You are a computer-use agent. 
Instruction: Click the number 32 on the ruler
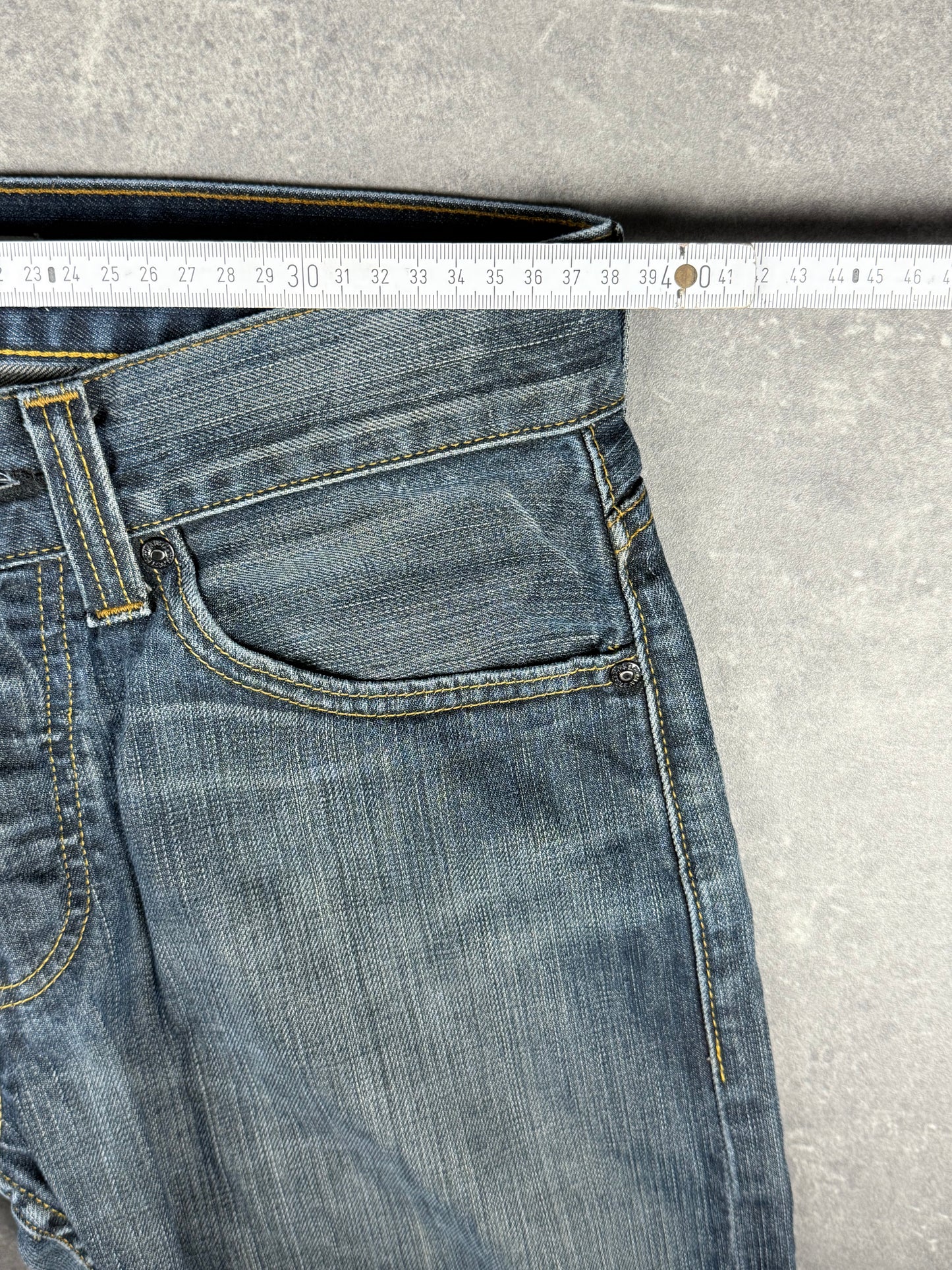pyautogui.click(x=380, y=277)
